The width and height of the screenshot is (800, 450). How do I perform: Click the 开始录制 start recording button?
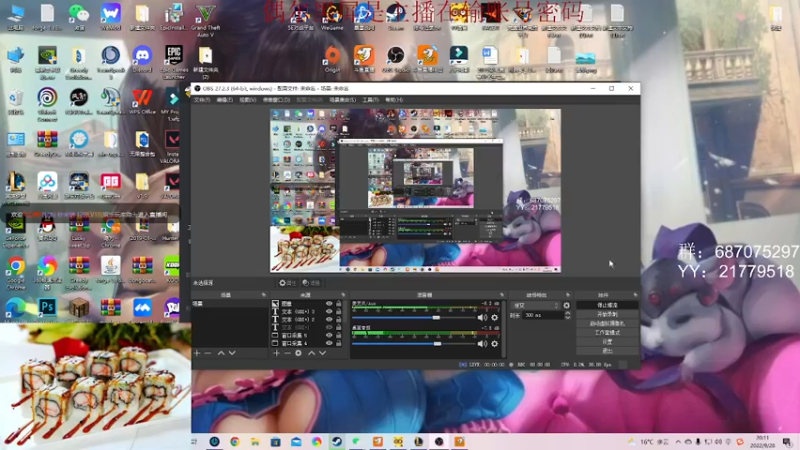coord(607,314)
